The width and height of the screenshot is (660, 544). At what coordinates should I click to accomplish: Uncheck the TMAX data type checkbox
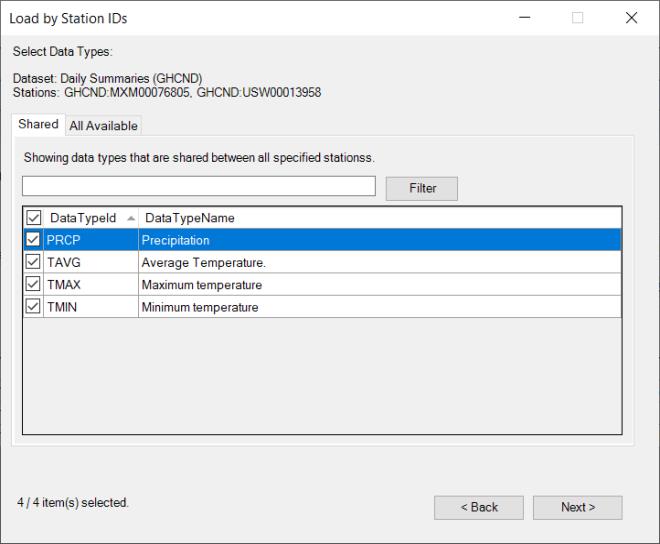pyautogui.click(x=33, y=285)
